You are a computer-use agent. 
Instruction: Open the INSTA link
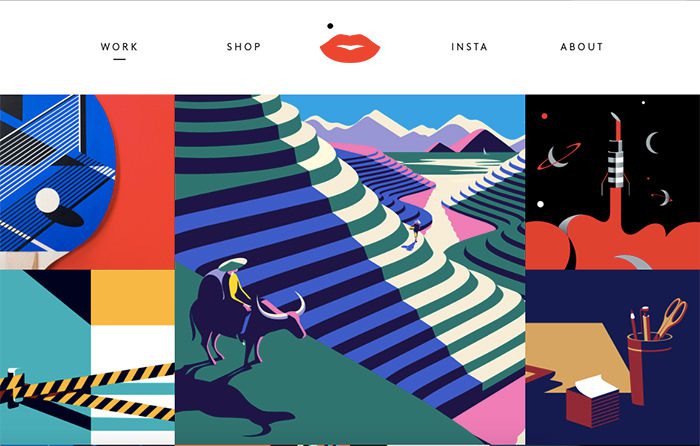pos(469,47)
